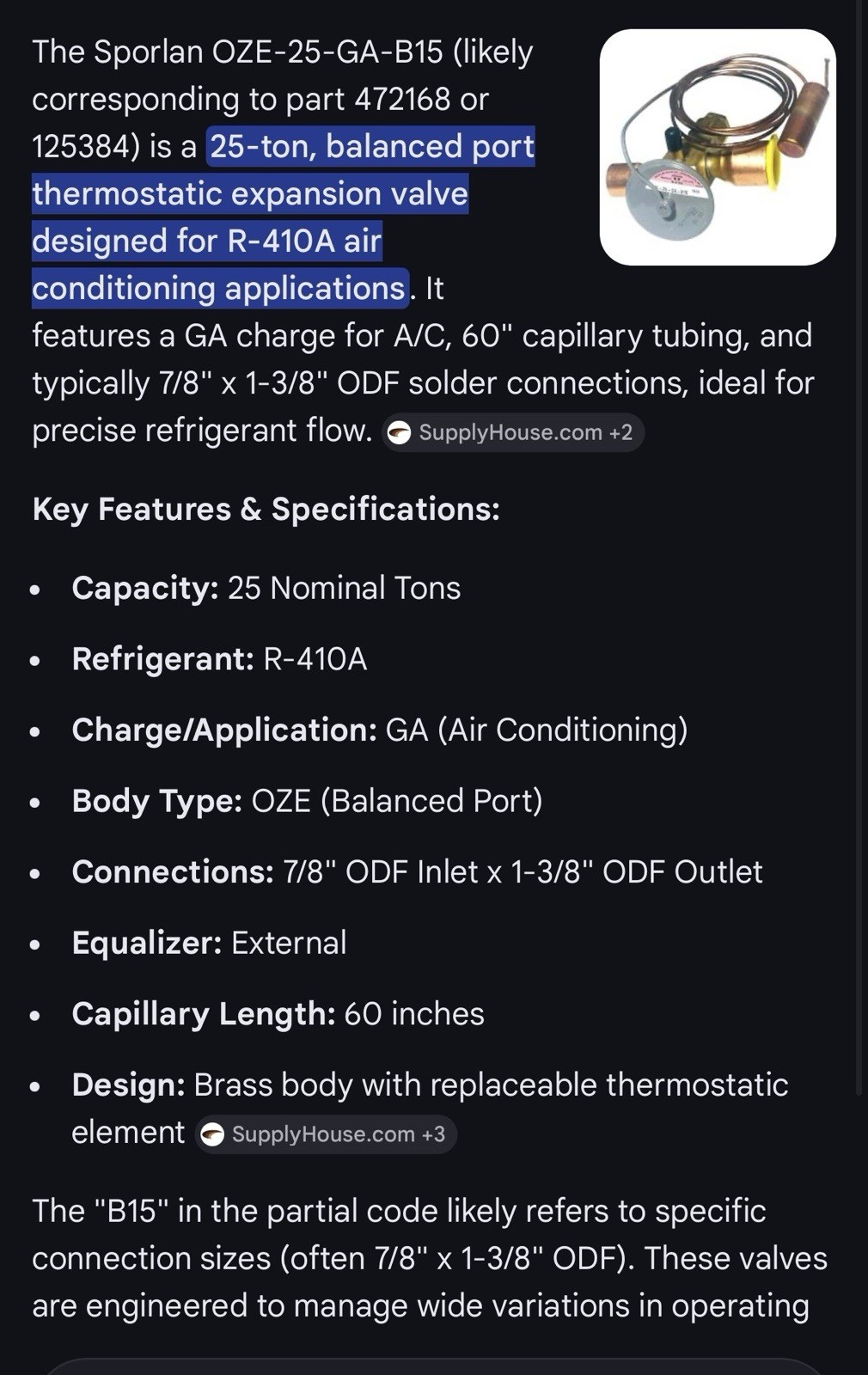Select the 'Refrigerant: R-410A' bullet

coord(220,660)
